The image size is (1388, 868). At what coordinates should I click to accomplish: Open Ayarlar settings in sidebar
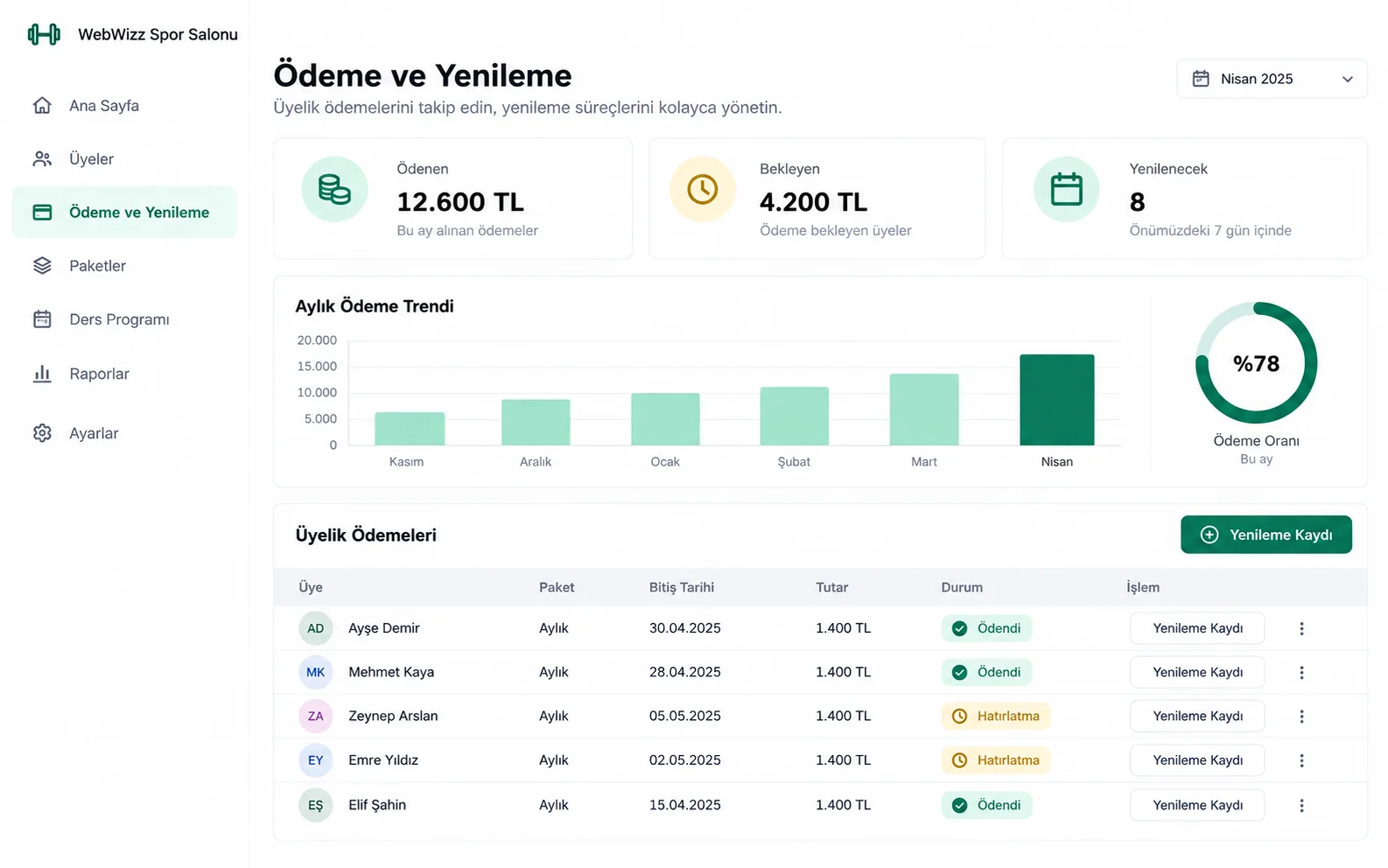[x=124, y=433]
